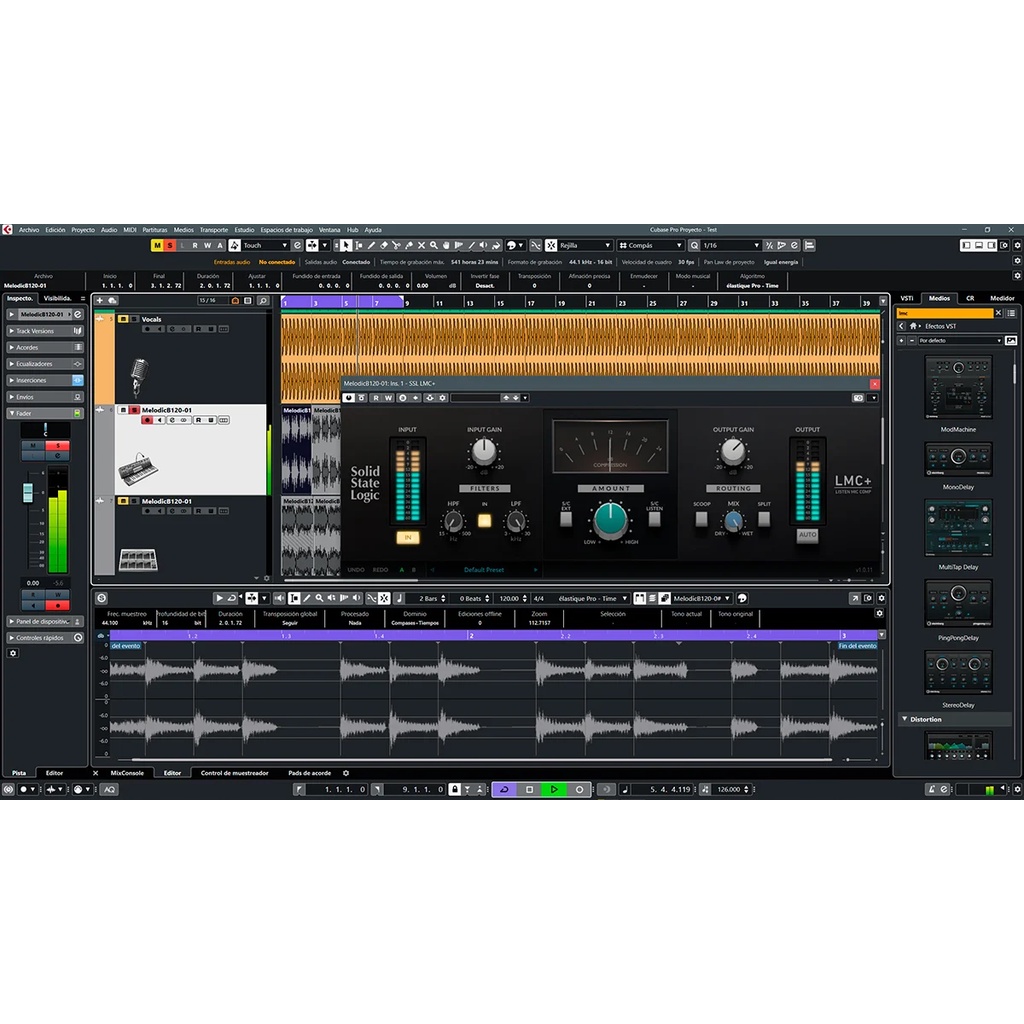1024x1024 pixels.
Task: Open the project setup gear icon top right
Action: coord(1016,246)
